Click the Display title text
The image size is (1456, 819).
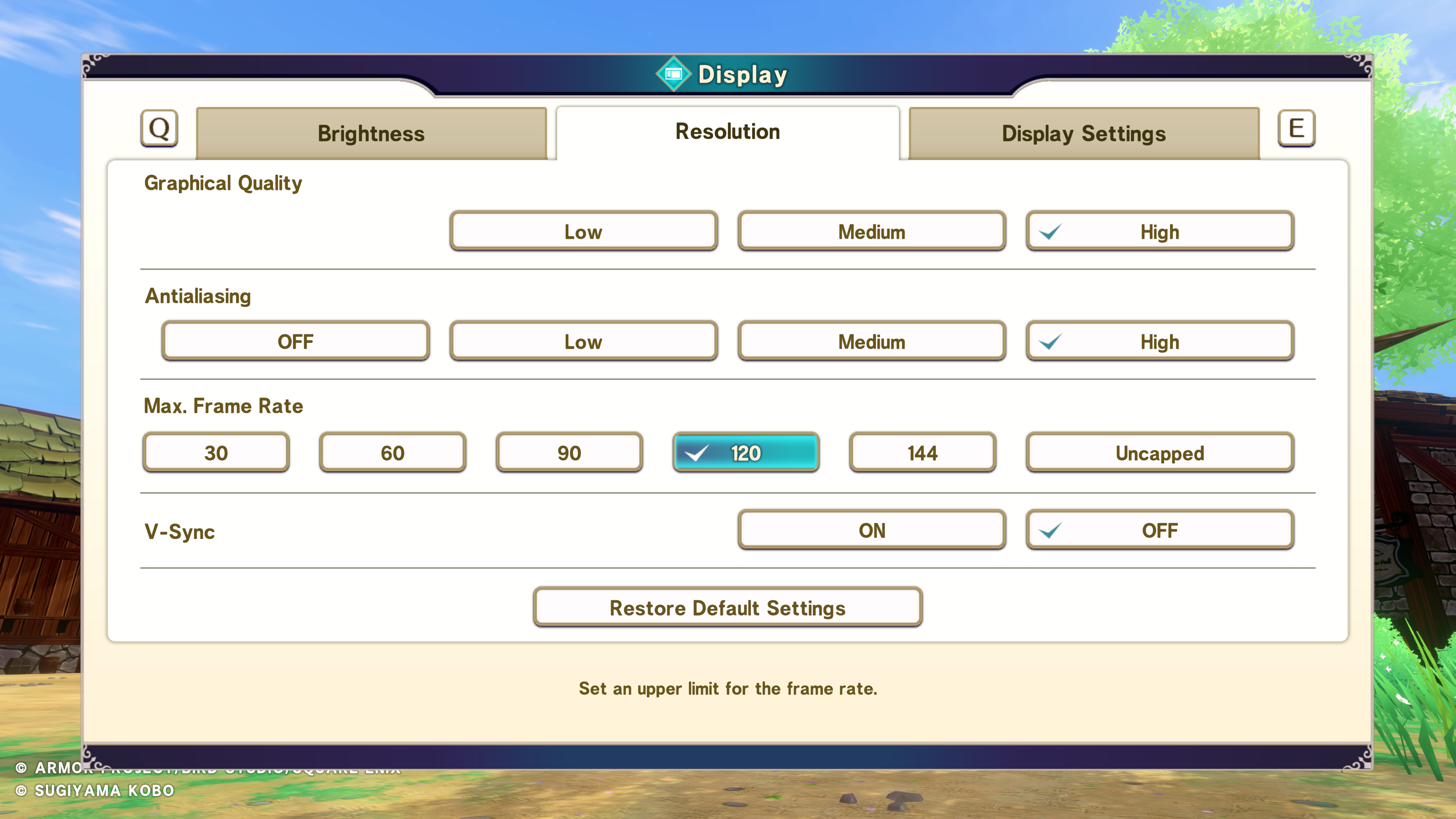tap(743, 75)
